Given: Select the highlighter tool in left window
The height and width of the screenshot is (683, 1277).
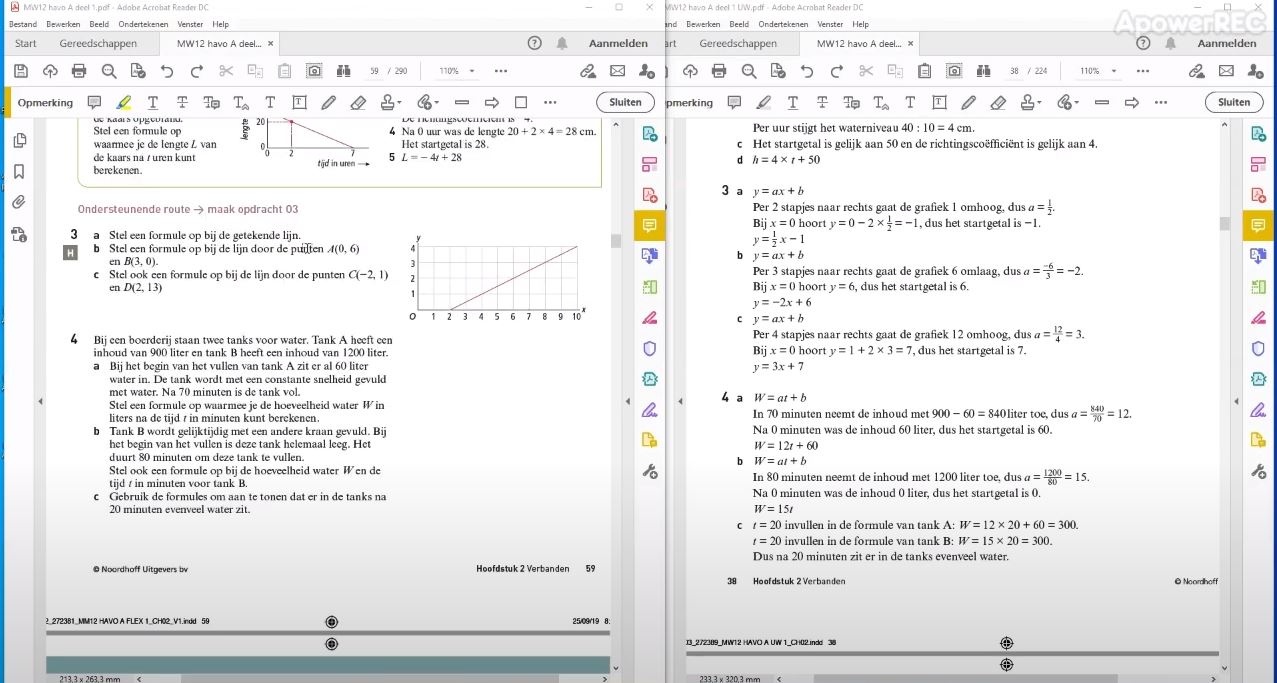Looking at the screenshot, I should click(124, 102).
